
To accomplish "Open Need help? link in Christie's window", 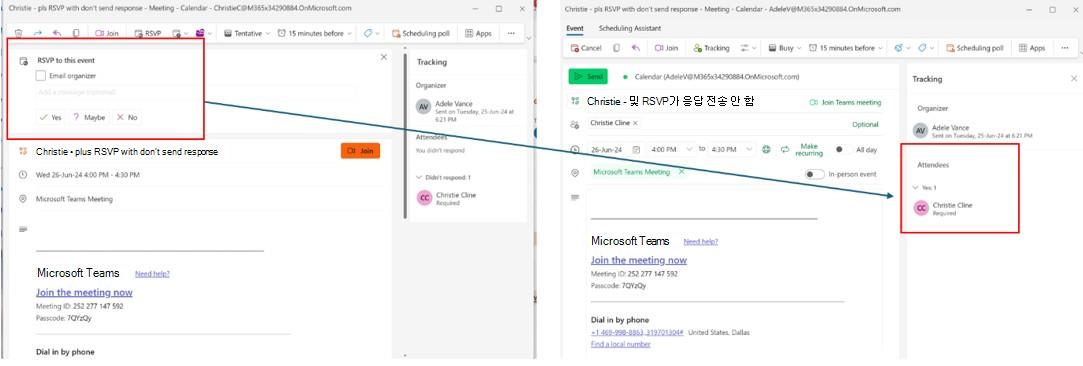I will point(152,274).
